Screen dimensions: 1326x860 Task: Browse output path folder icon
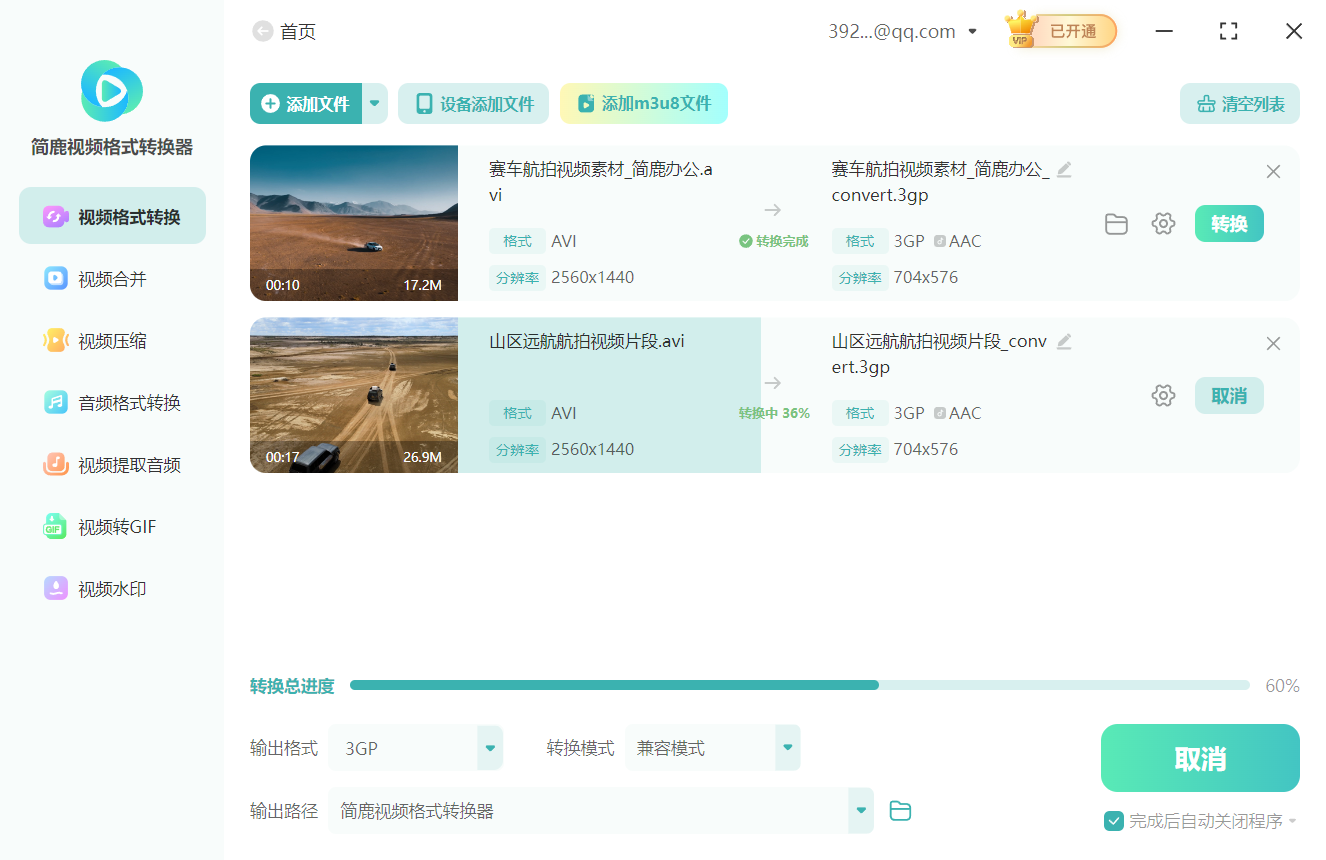point(900,811)
